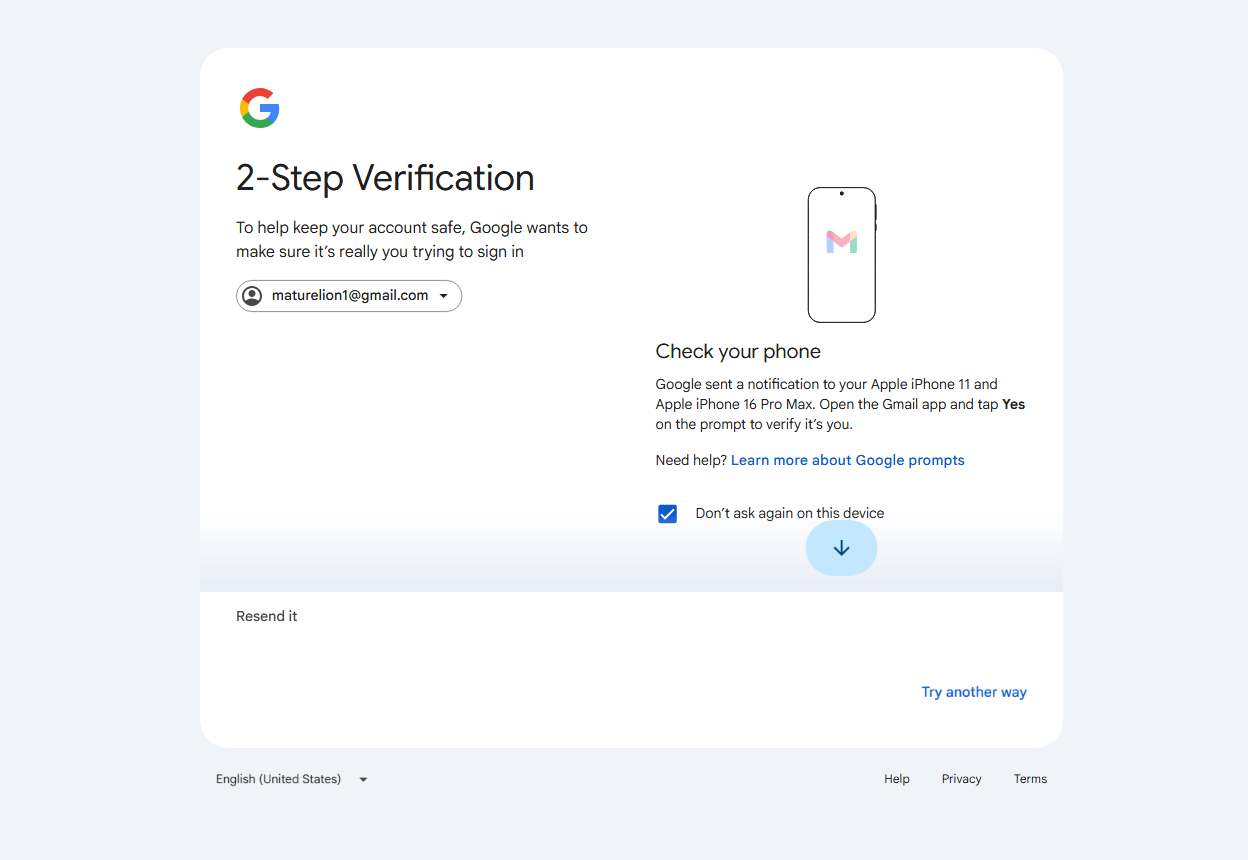Click the phone outline illustration
Image resolution: width=1248 pixels, height=860 pixels.
click(842, 255)
